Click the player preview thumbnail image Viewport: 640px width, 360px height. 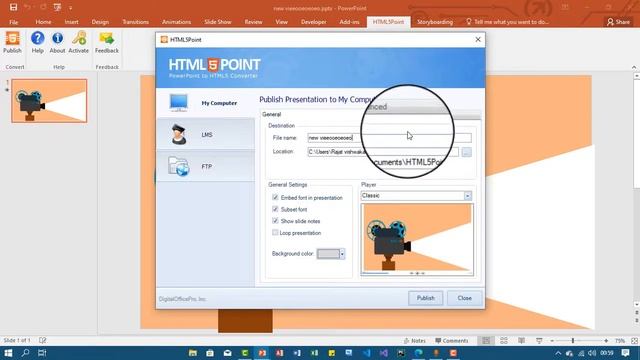pyautogui.click(x=417, y=240)
